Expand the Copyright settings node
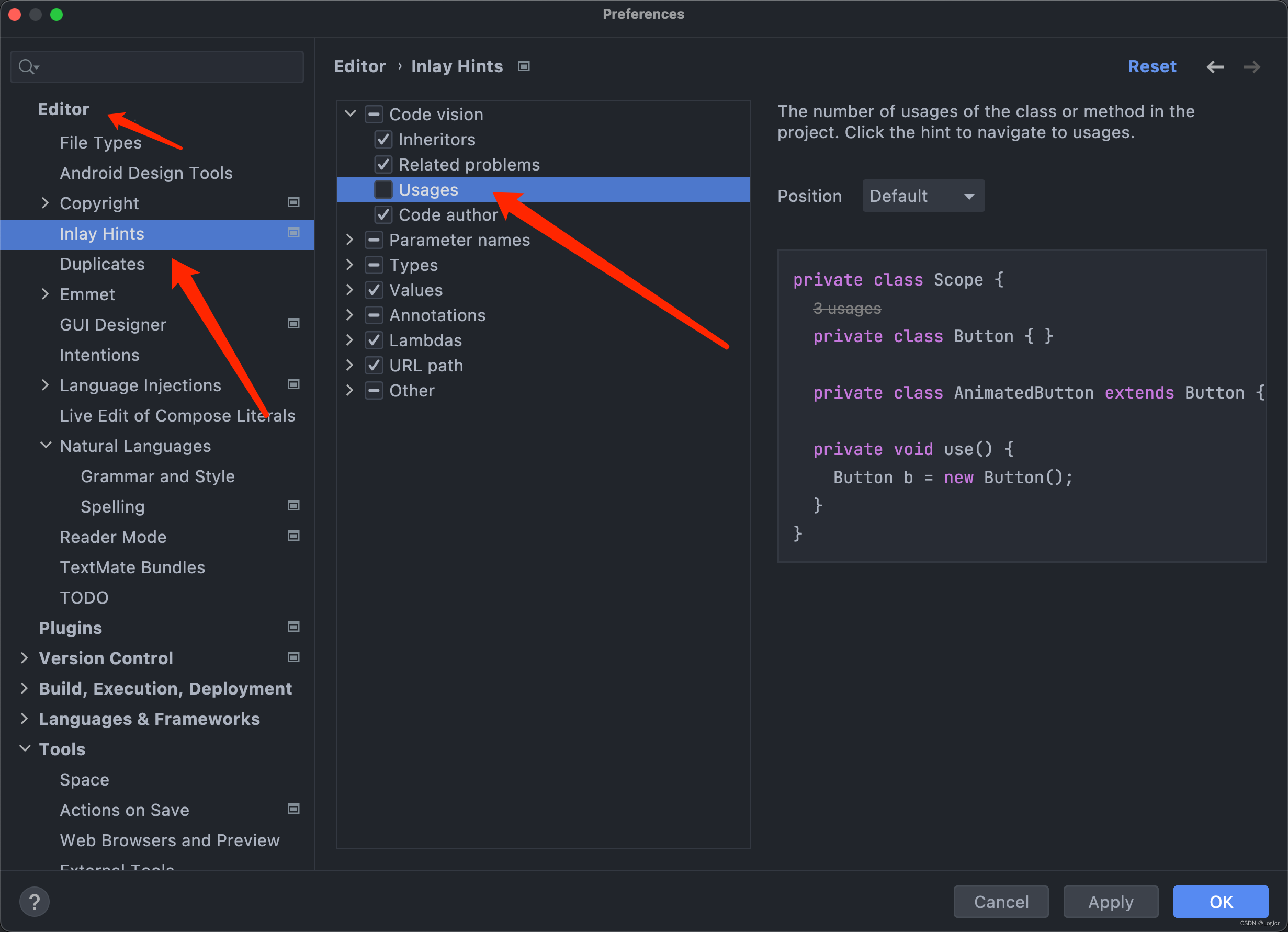This screenshot has width=1288, height=932. click(45, 202)
